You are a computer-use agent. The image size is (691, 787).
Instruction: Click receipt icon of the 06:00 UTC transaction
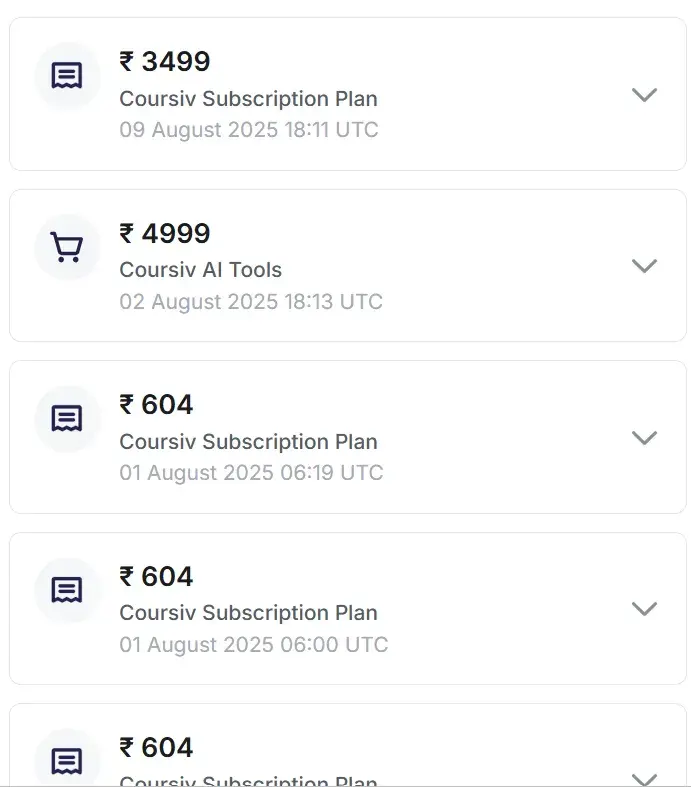pyautogui.click(x=67, y=590)
